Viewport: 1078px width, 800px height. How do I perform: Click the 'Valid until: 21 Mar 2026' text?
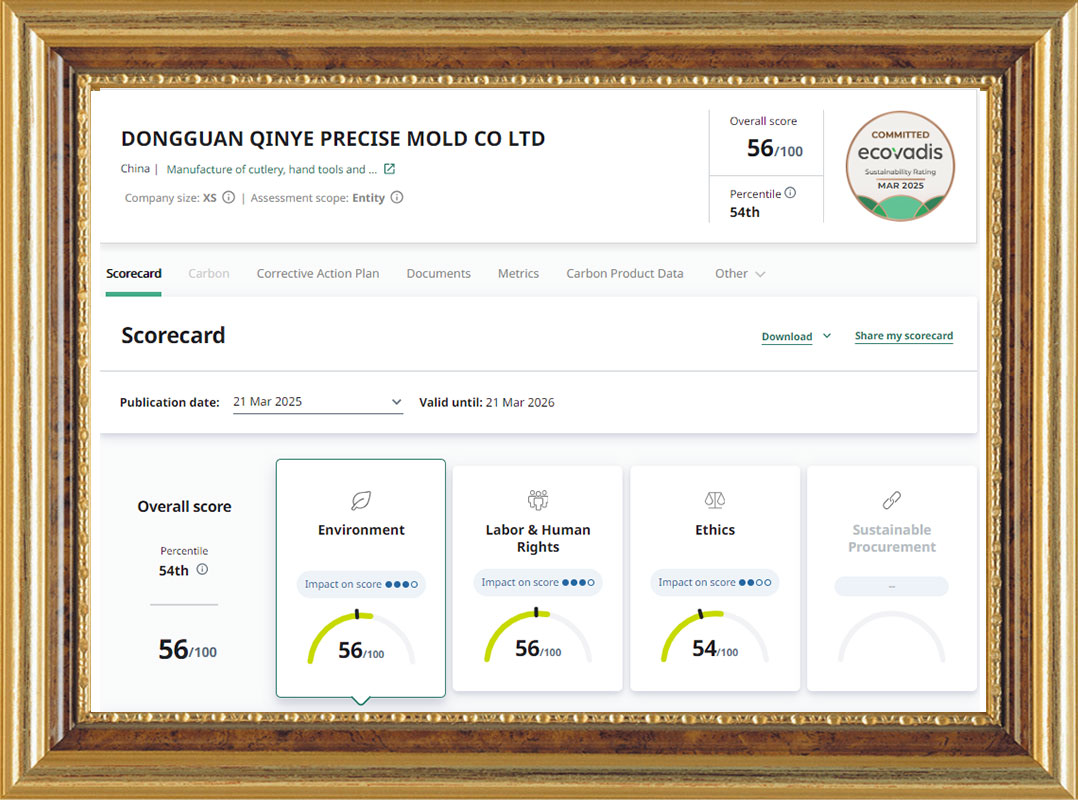click(x=487, y=402)
